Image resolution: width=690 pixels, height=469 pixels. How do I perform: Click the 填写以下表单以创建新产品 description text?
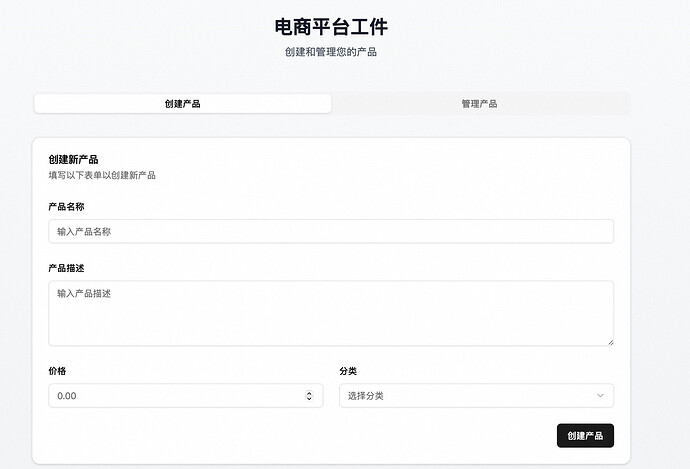pos(102,176)
